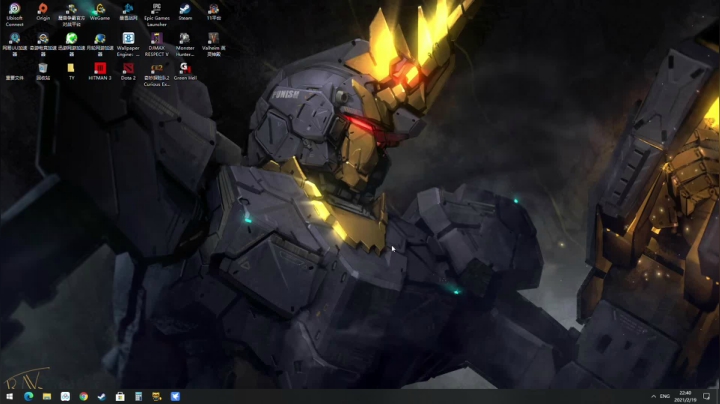Select the Epic Games Launcher shortcut
This screenshot has width=720, height=404.
[x=157, y=14]
